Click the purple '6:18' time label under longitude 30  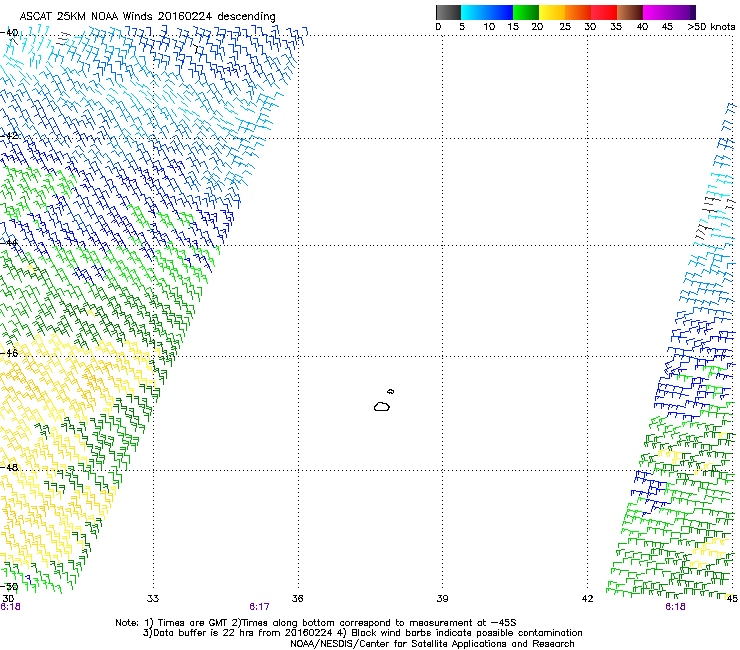[10, 607]
